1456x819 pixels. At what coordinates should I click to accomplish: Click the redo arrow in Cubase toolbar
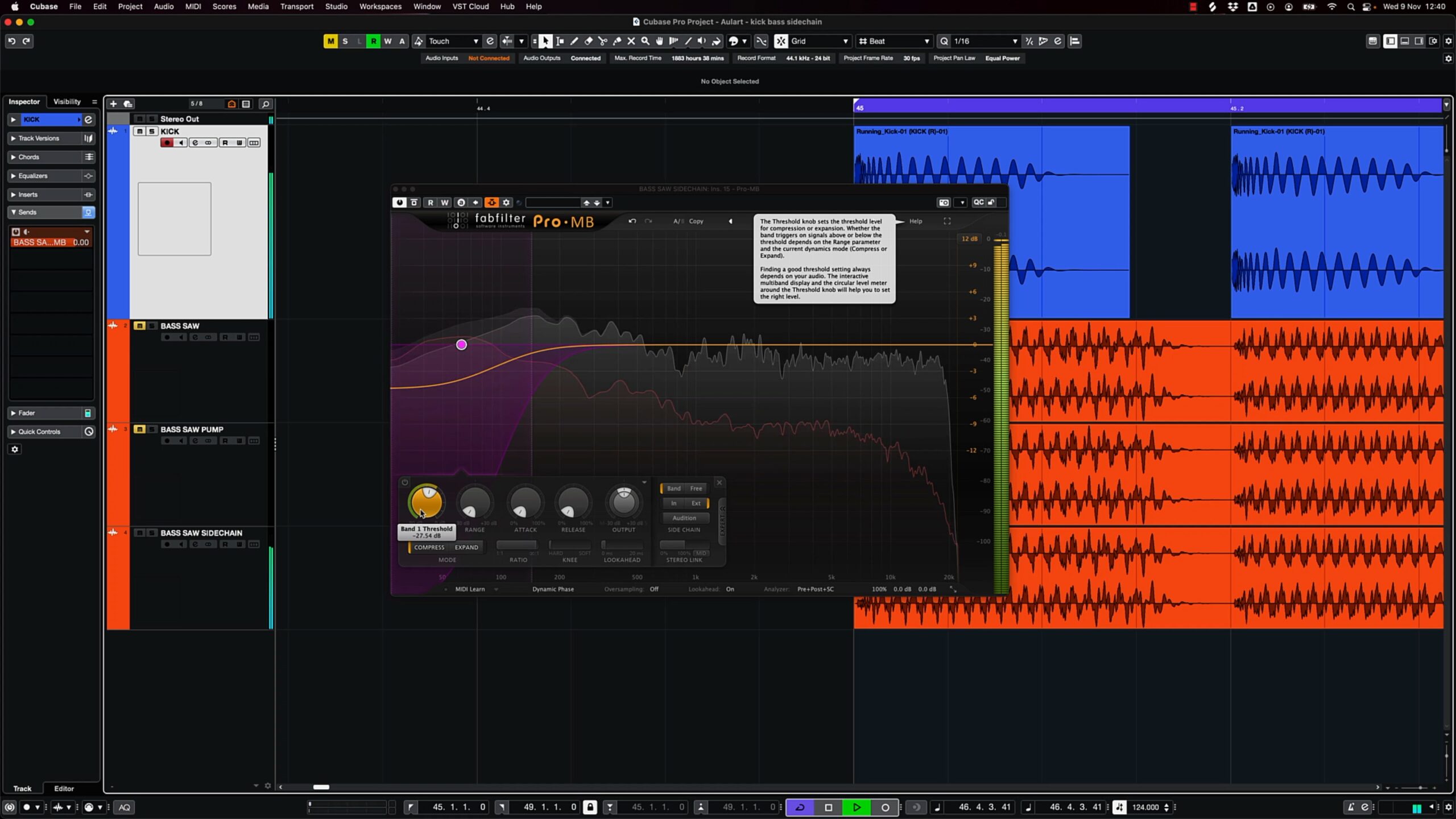pos(26,41)
